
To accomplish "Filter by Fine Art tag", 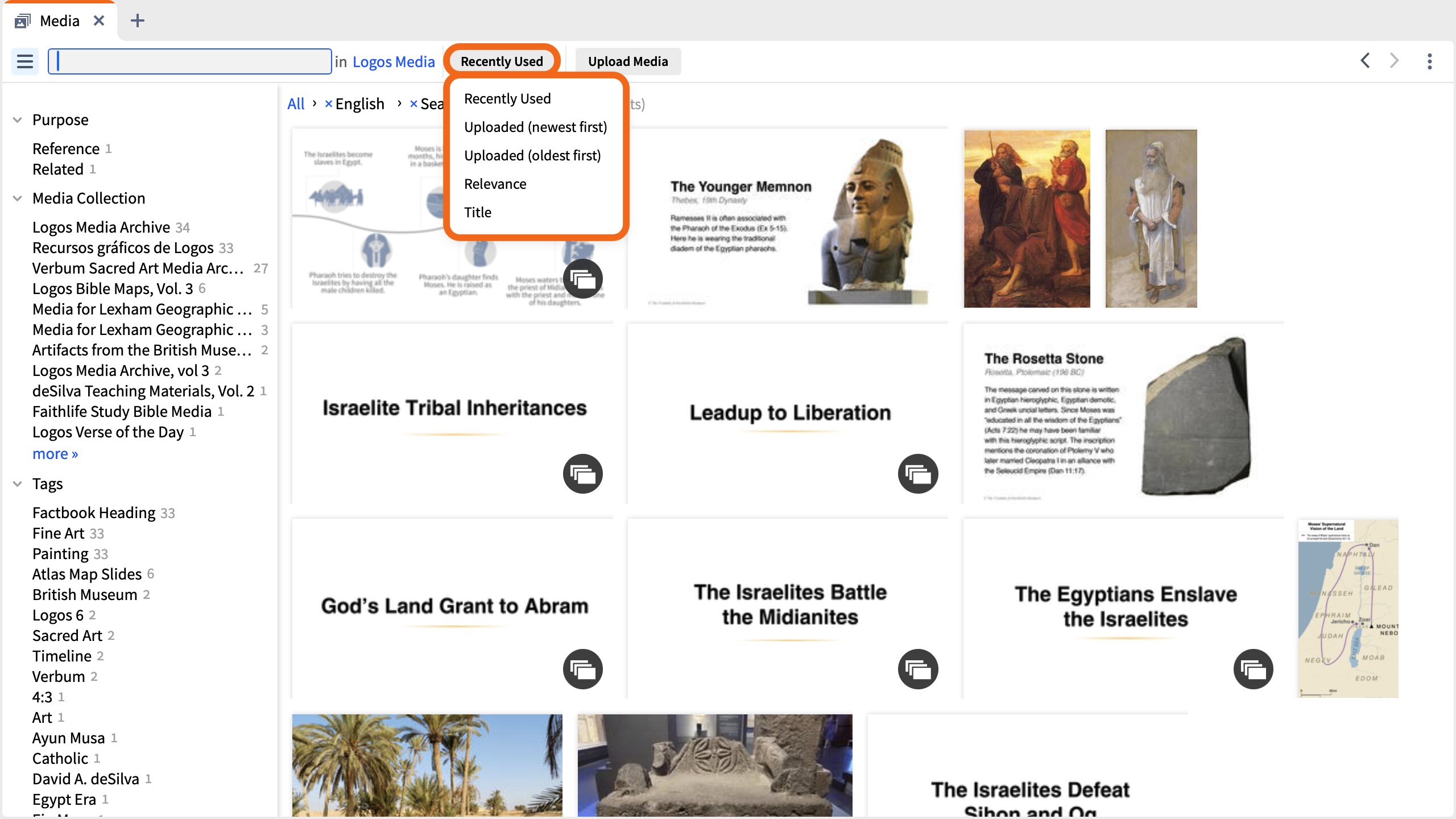I will tap(58, 533).
